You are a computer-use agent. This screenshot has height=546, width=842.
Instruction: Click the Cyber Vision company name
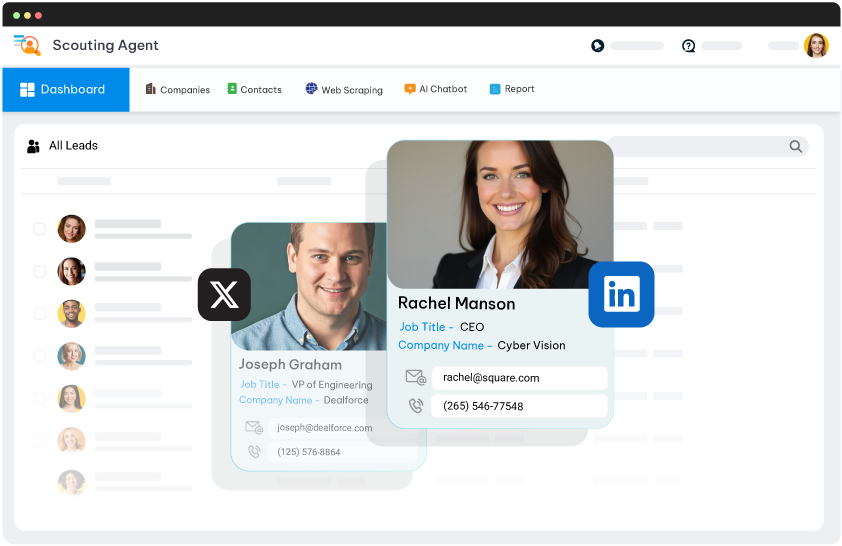[x=531, y=346]
